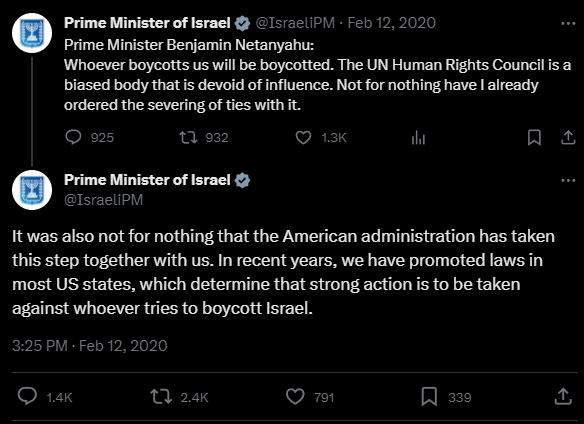Open more options on the first tweet
The height and width of the screenshot is (424, 584).
tap(568, 23)
